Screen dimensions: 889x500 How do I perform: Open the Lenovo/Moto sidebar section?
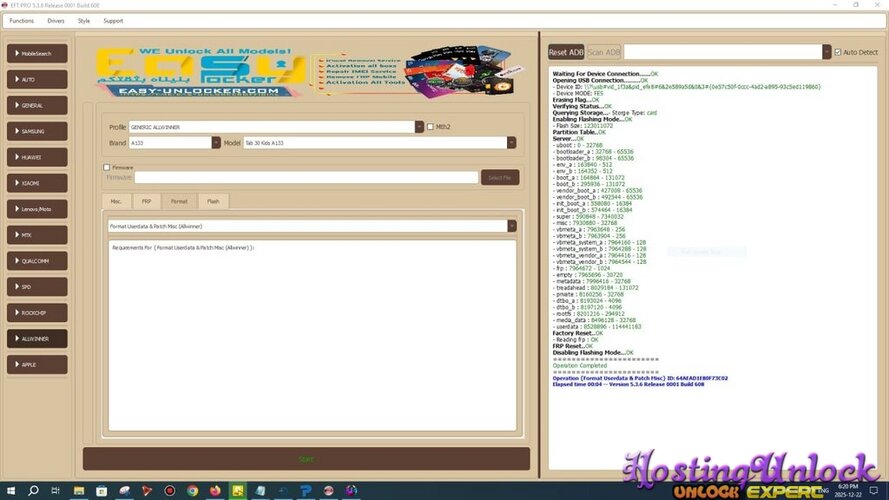coord(37,209)
